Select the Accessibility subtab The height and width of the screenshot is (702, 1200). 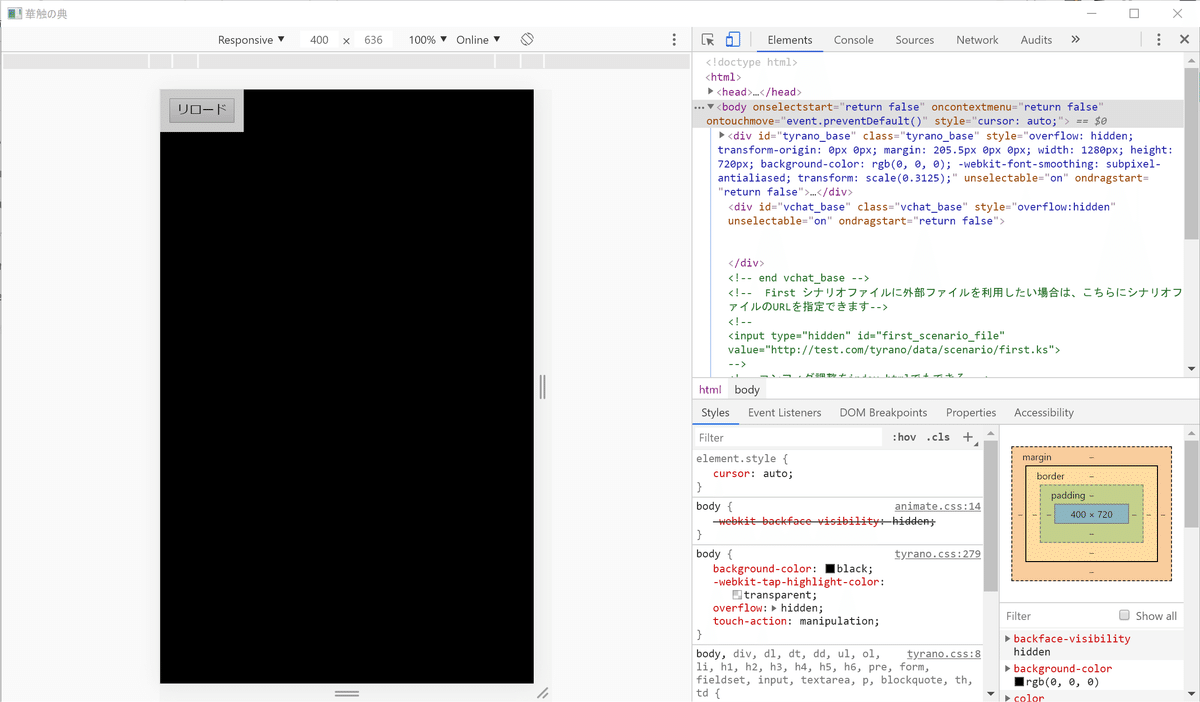click(1043, 412)
